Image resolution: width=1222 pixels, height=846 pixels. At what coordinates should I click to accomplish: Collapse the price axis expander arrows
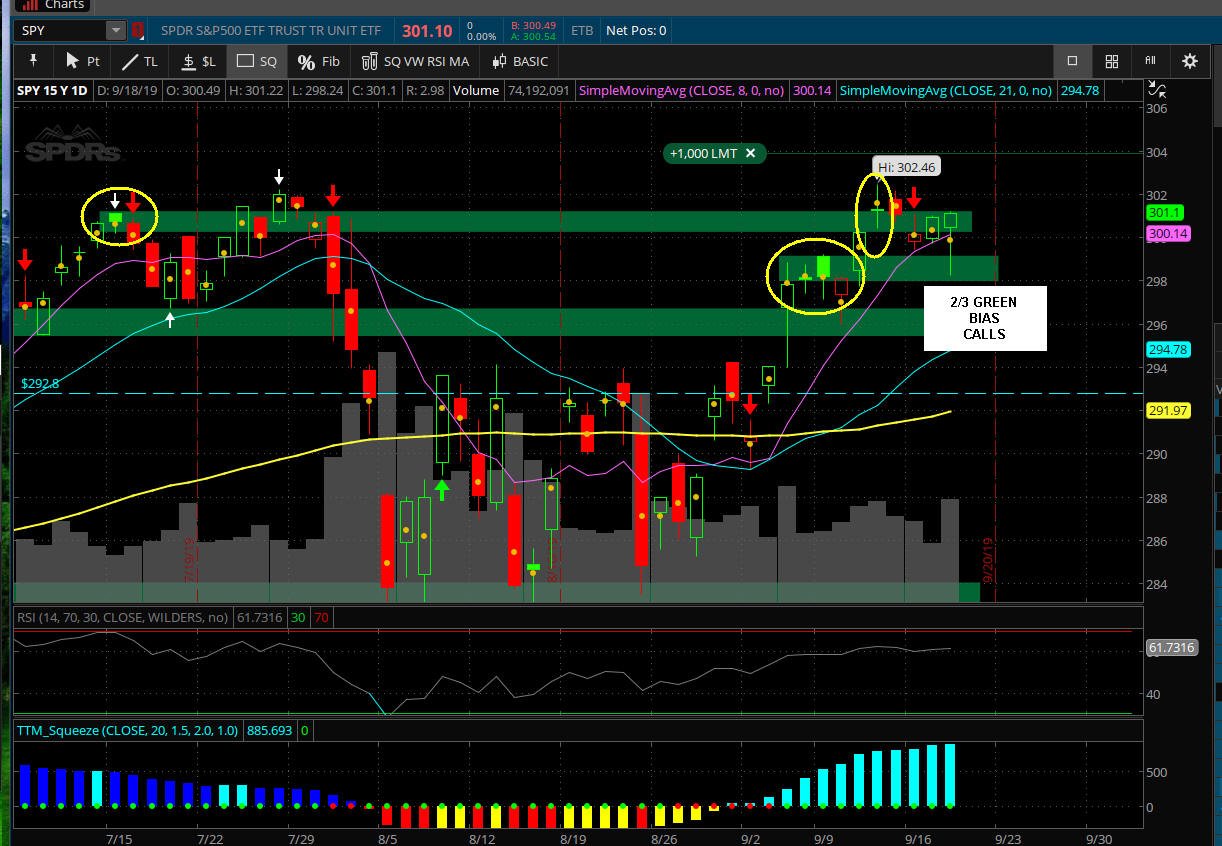click(x=1153, y=88)
